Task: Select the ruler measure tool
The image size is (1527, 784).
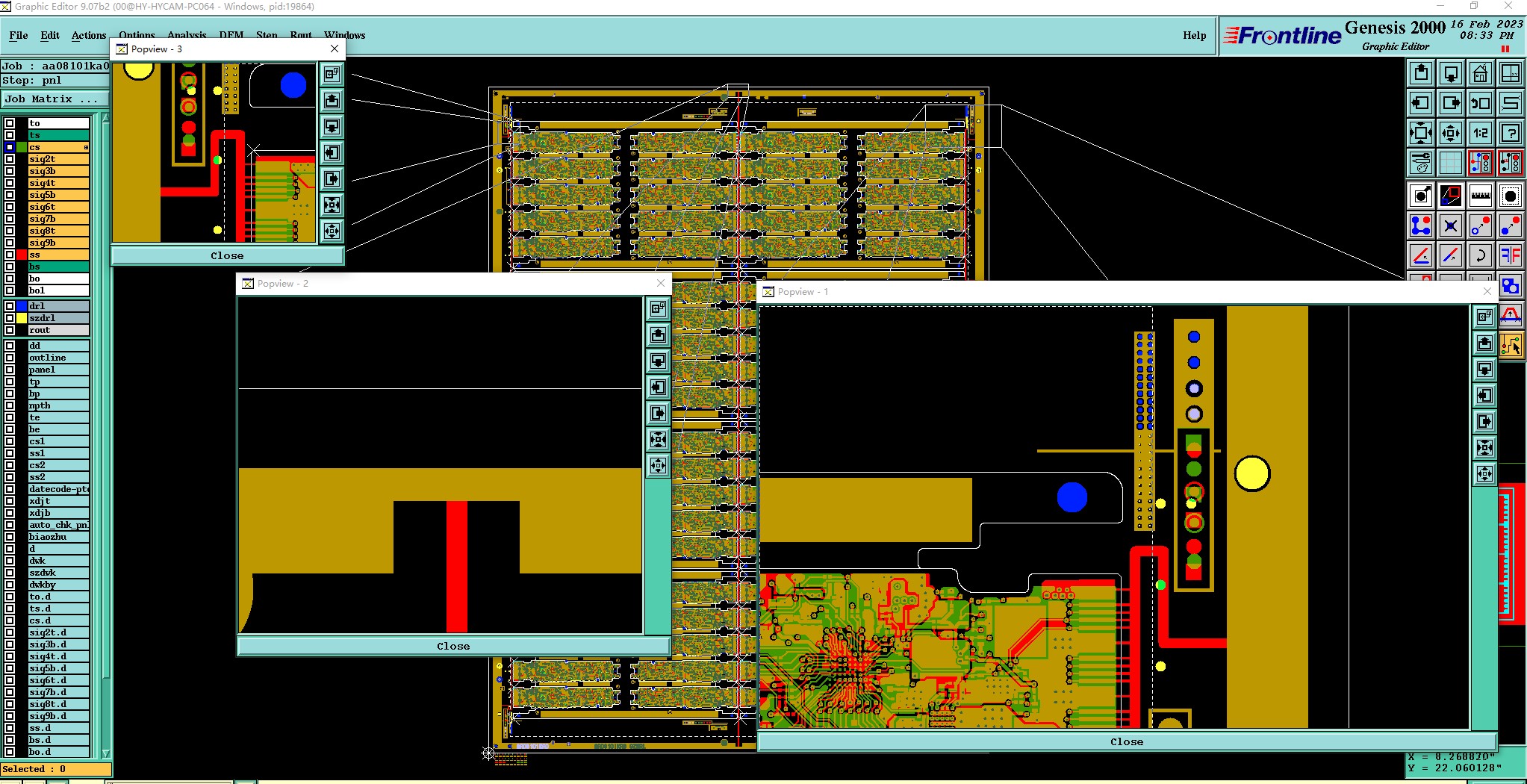Action: pos(1480,196)
